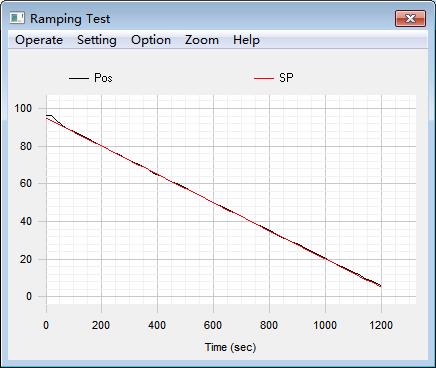Click the 0 tick label on vertical axis
The image size is (436, 368).
(29, 296)
